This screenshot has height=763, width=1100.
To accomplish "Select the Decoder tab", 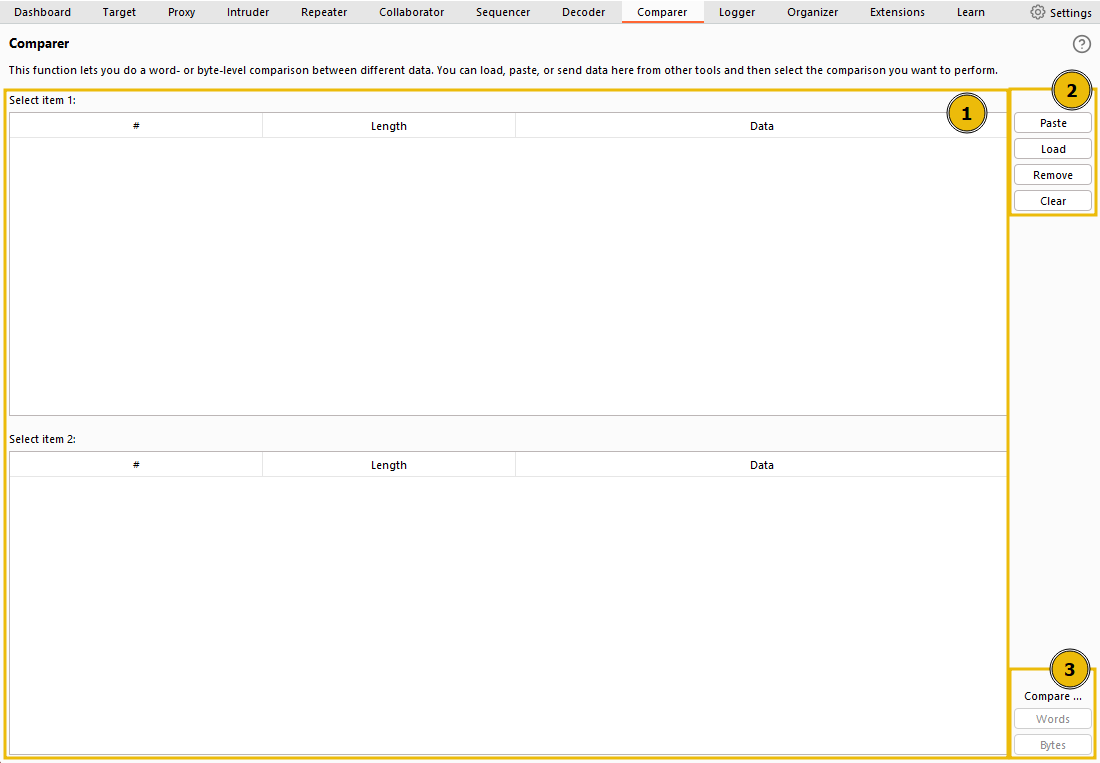I will pyautogui.click(x=583, y=12).
